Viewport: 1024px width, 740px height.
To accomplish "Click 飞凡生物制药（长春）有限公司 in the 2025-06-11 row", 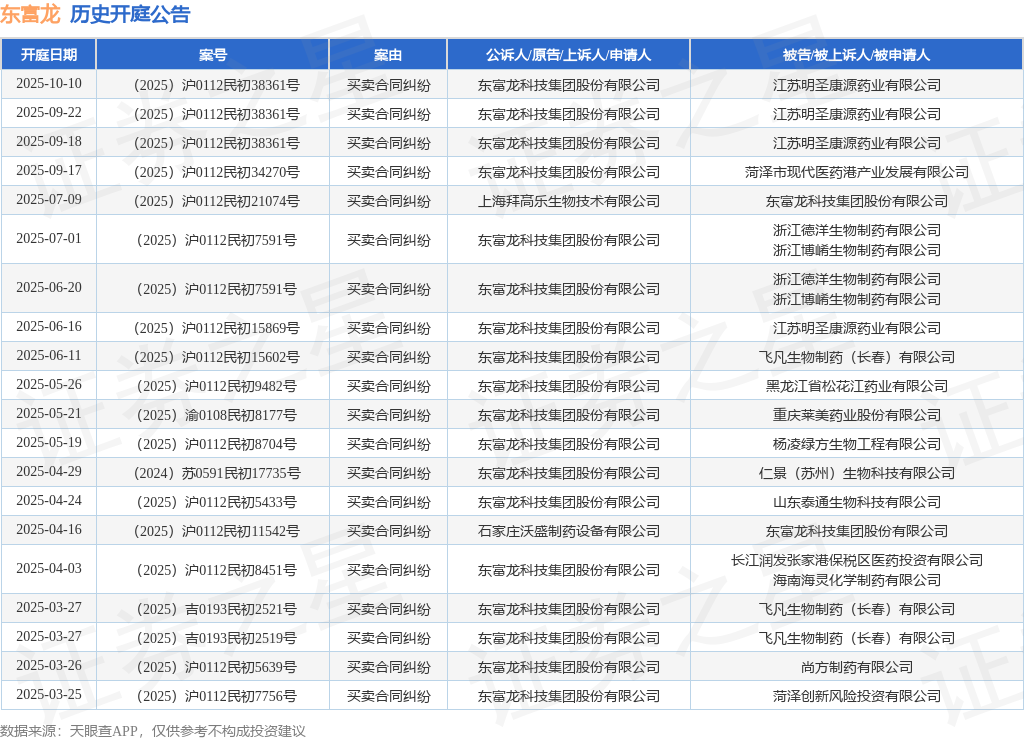I will [x=856, y=357].
